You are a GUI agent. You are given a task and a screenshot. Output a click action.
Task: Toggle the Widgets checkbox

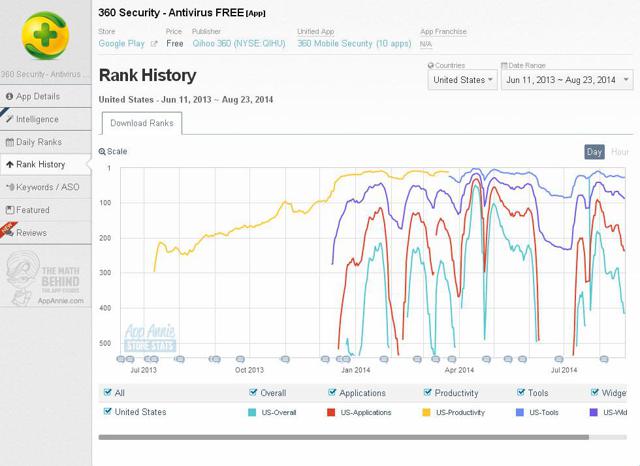[x=595, y=392]
